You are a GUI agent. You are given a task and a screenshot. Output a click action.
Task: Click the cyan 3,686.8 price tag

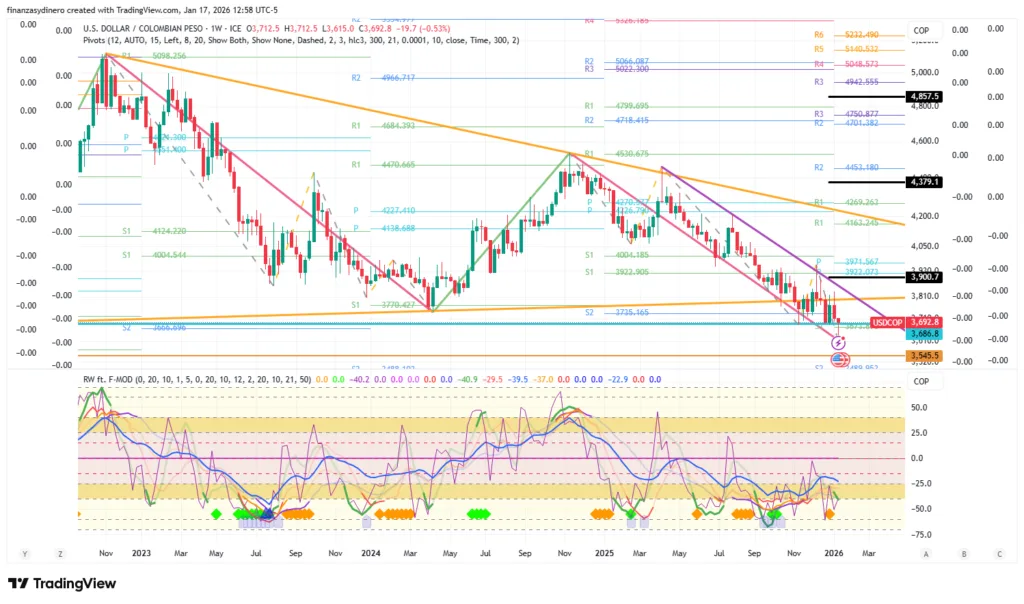923,334
